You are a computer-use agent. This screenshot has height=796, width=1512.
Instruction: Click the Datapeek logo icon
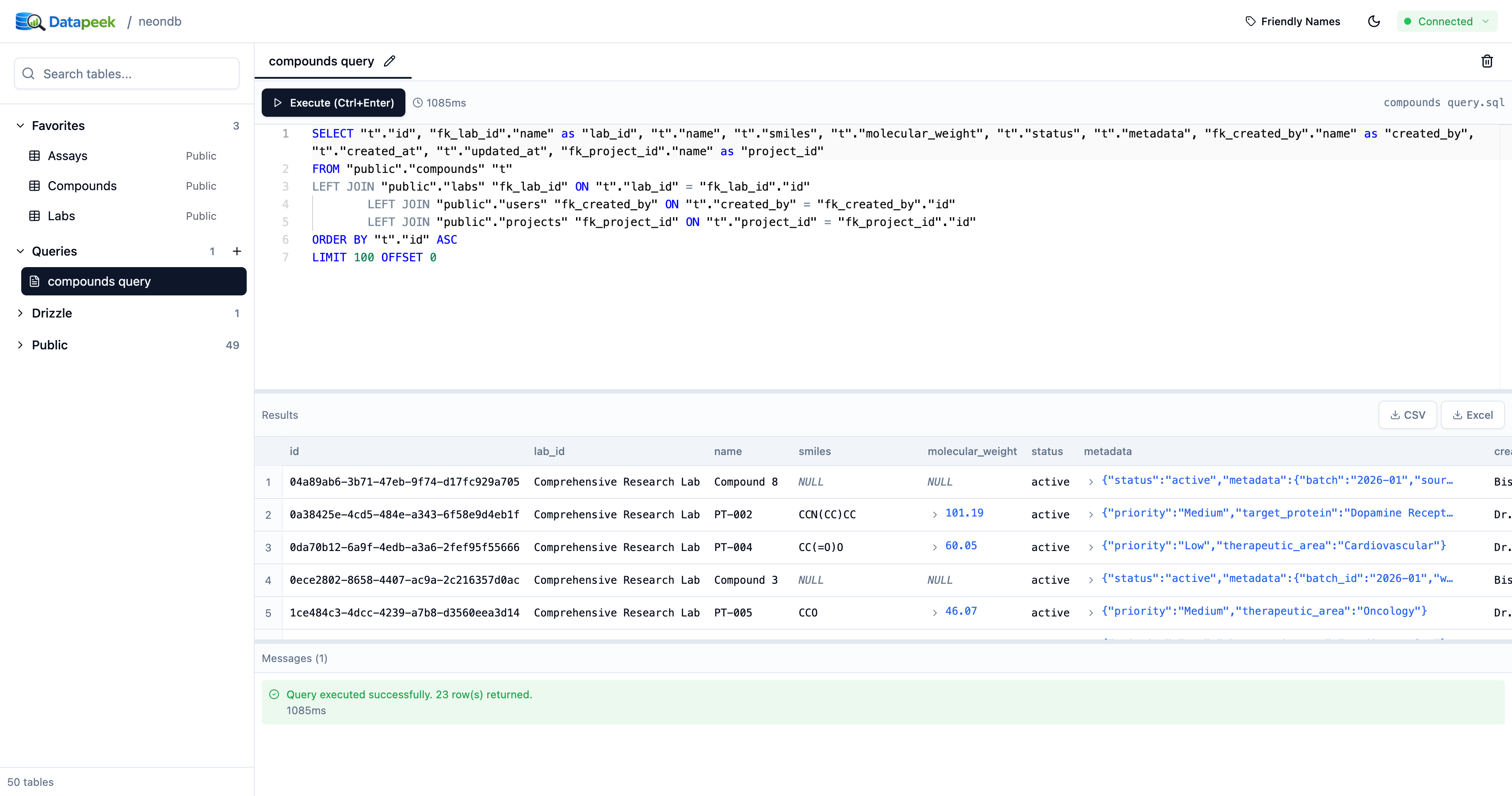29,22
